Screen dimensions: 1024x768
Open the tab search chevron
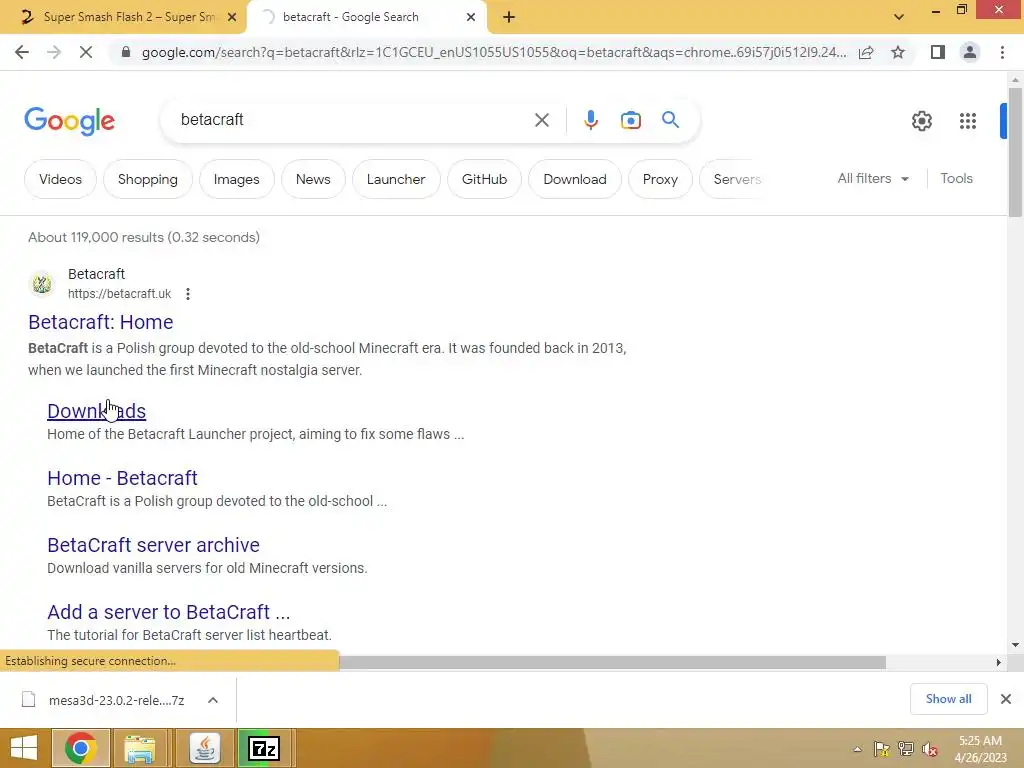tap(899, 17)
